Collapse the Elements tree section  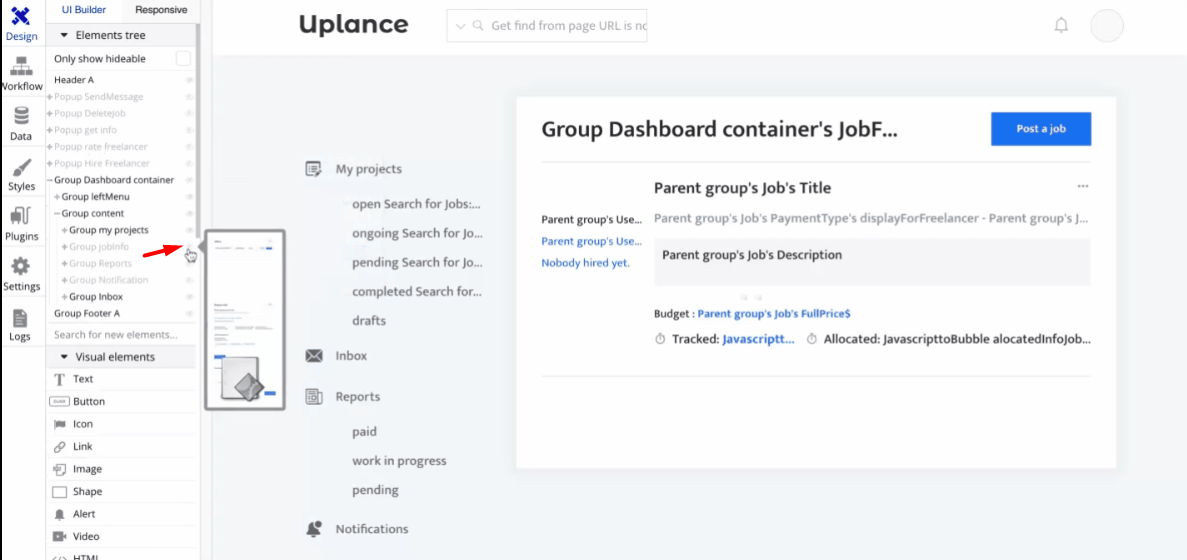tap(65, 35)
